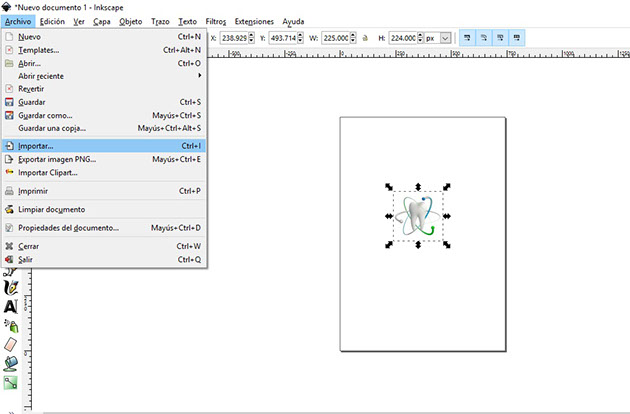Toggle fourth affect-transform button (move patterns)
The width and height of the screenshot is (630, 414).
pos(517,38)
